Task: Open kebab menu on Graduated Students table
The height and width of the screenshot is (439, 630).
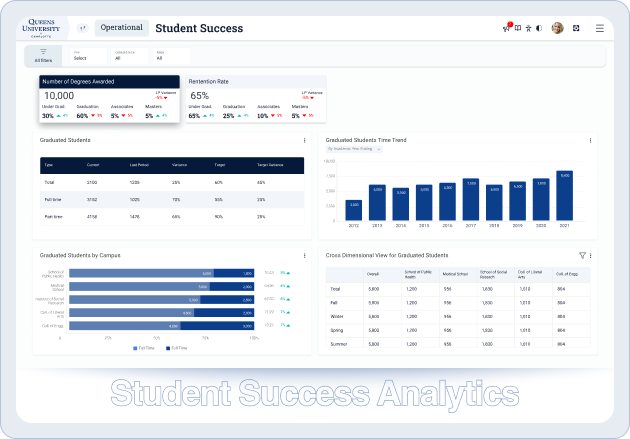Action: coord(305,141)
